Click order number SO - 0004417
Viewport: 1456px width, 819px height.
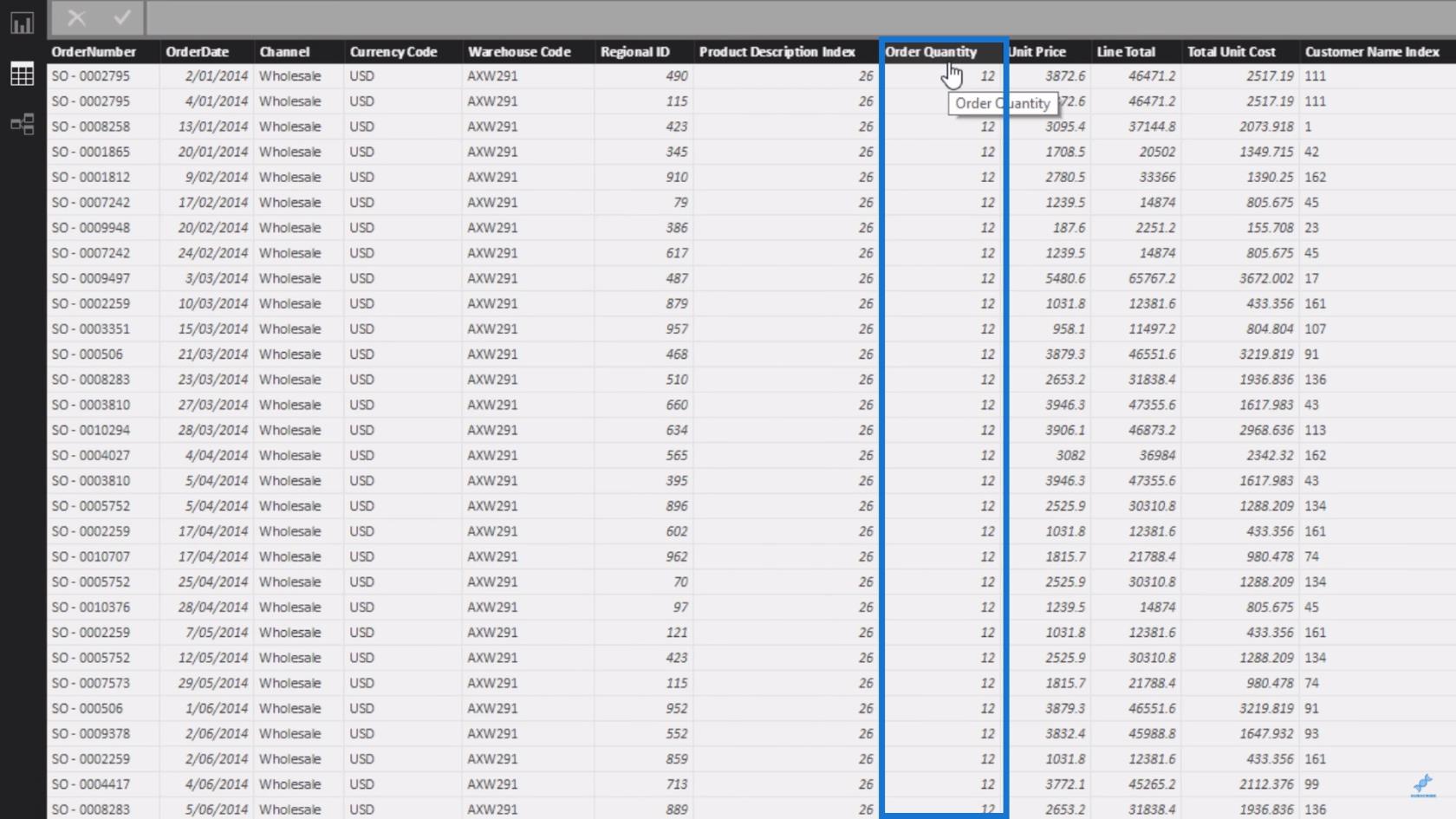click(x=91, y=784)
